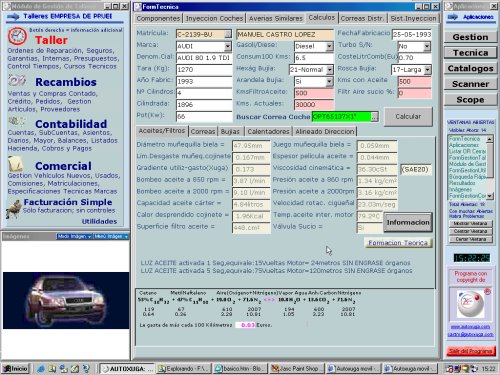Click the browse button beside Buscar Correa Coche

click(374, 117)
